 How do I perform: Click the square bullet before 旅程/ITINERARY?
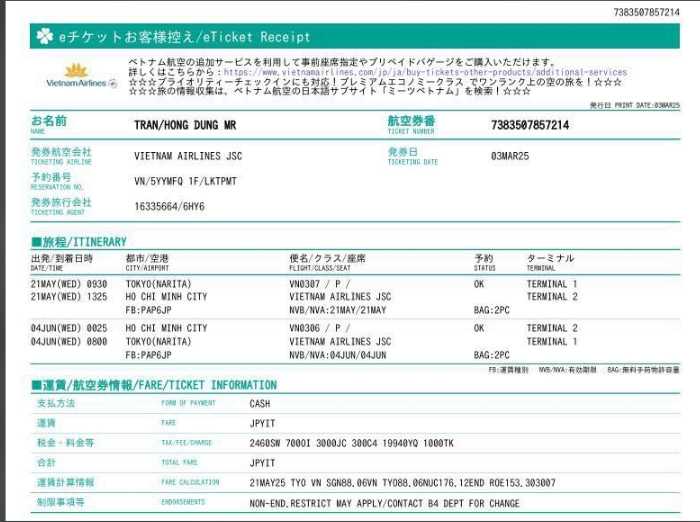36,242
